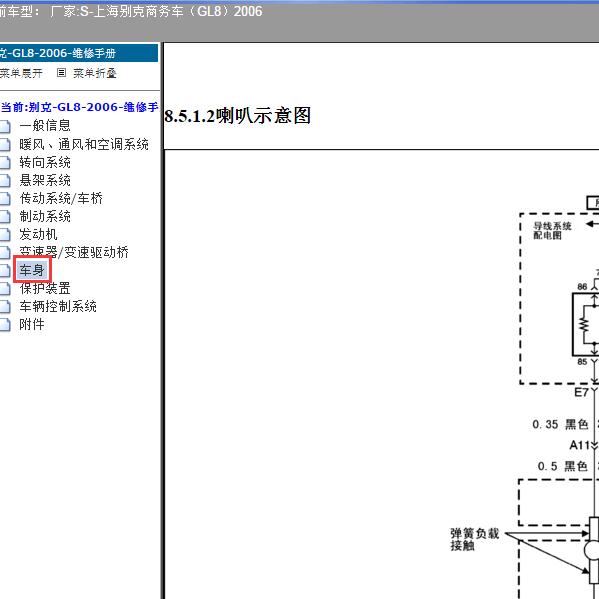The width and height of the screenshot is (599, 599).
Task: Click the folder icon beside 传动系统/车桥
Action: pyautogui.click(x=5, y=199)
